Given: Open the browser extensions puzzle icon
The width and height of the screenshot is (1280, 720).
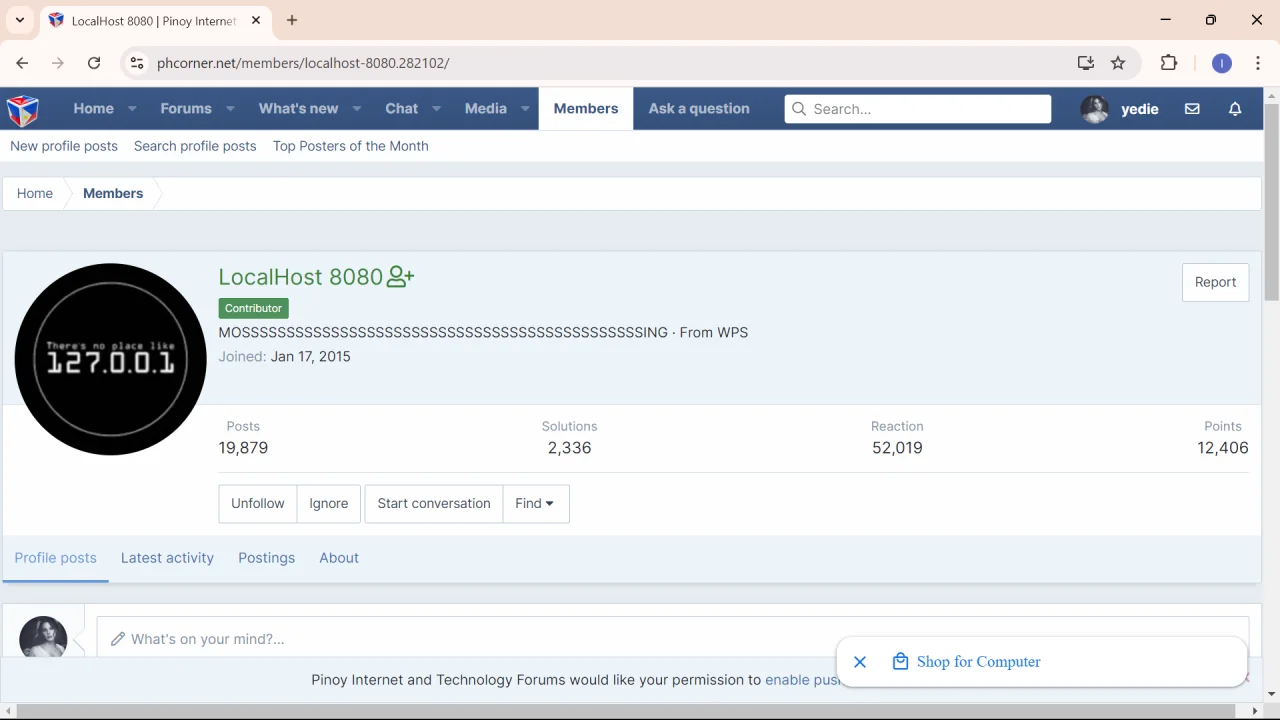Looking at the screenshot, I should [x=1169, y=63].
